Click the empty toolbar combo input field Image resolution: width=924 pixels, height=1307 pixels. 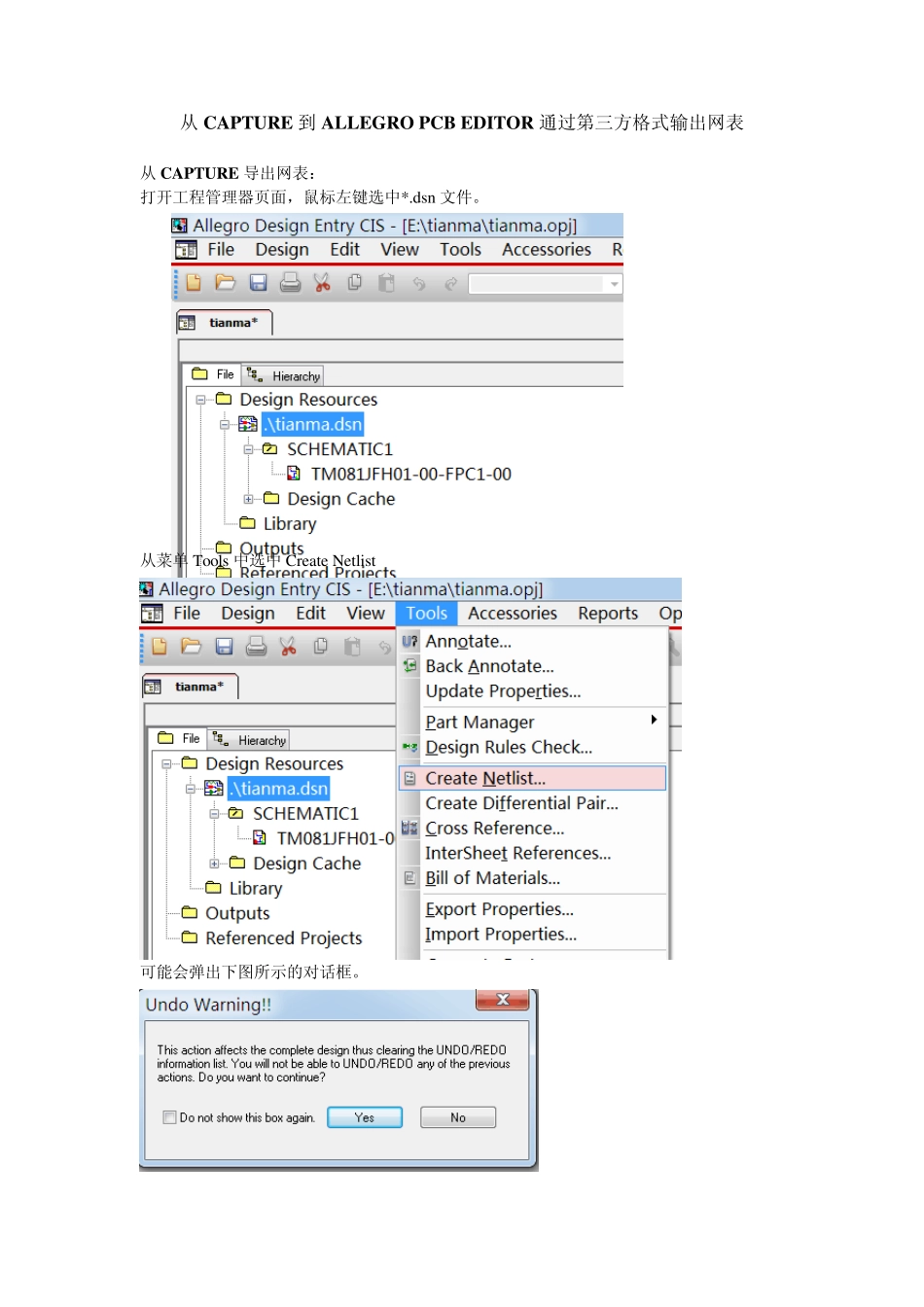click(x=537, y=284)
